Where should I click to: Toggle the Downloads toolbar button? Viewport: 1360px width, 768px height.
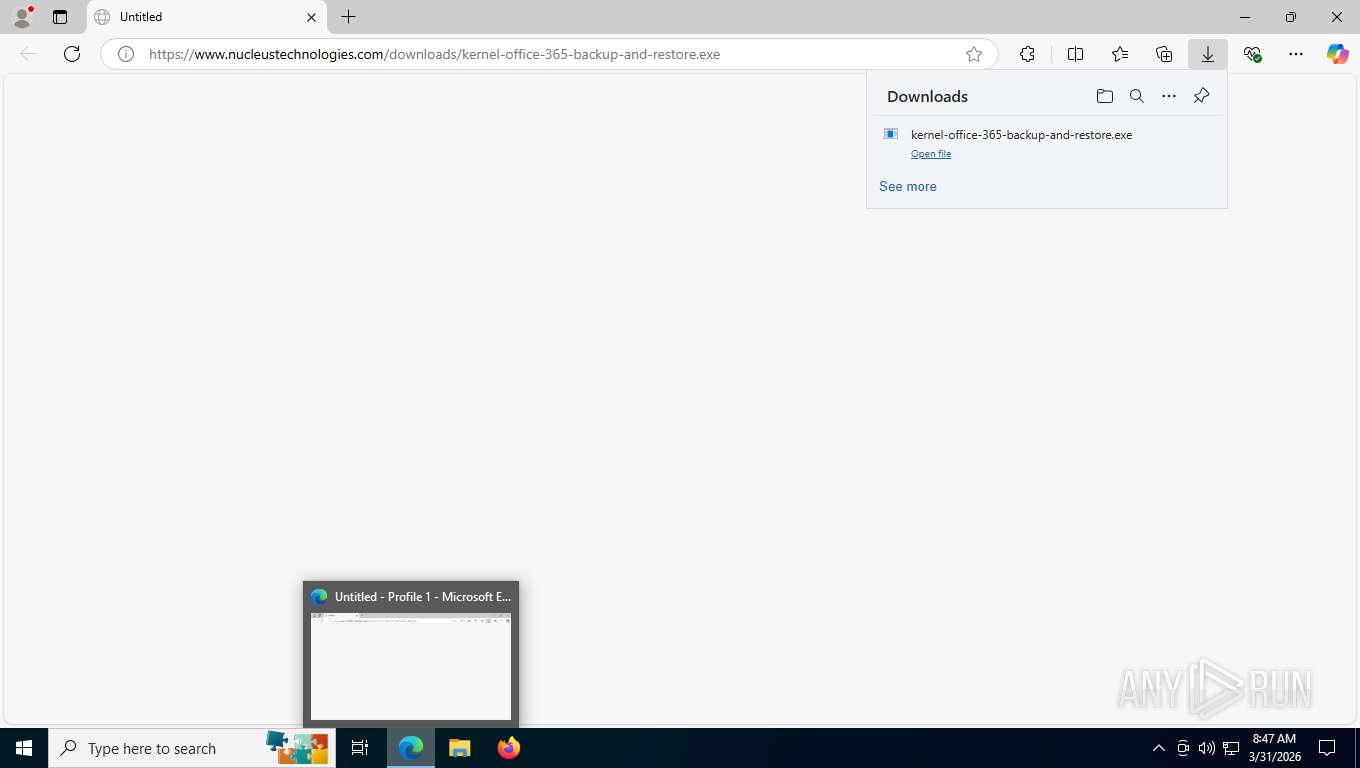pos(1208,54)
